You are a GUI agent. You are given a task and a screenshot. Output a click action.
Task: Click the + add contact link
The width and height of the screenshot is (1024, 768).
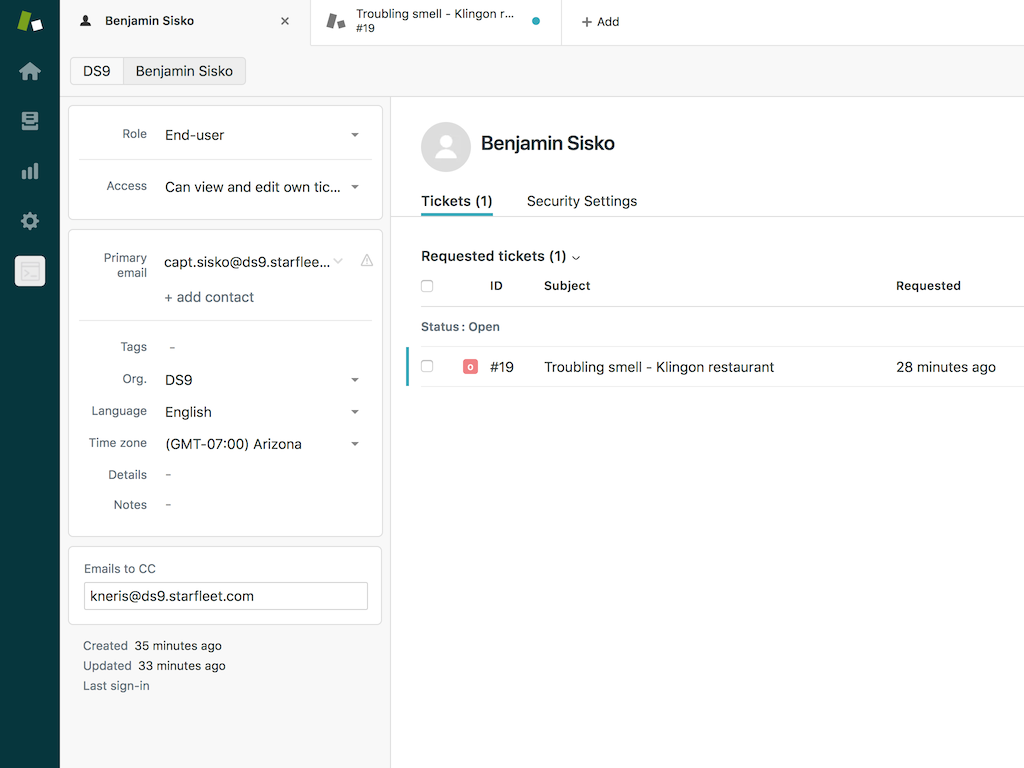pyautogui.click(x=209, y=297)
